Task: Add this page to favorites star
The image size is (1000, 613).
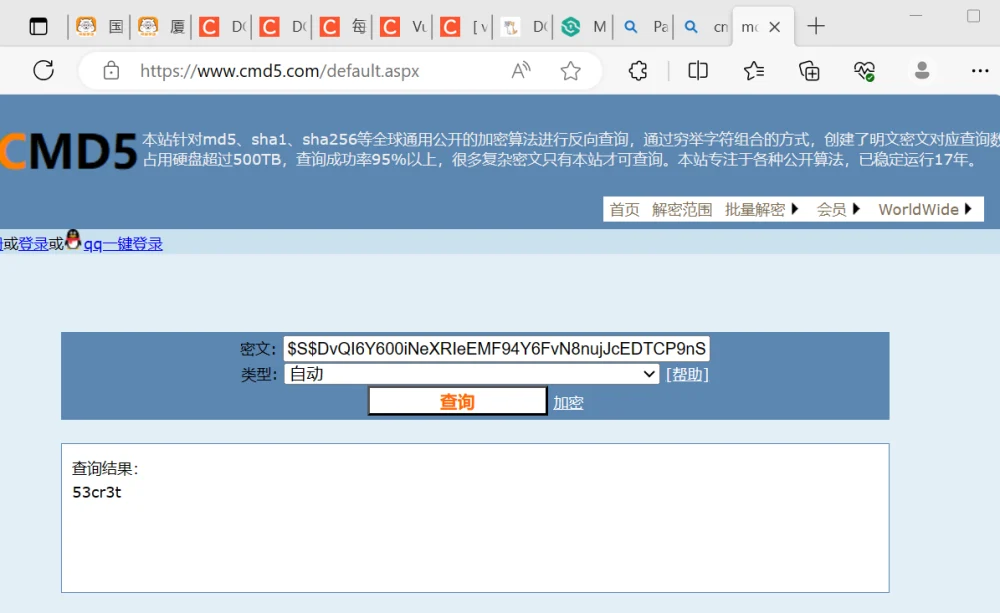Action: (x=571, y=70)
